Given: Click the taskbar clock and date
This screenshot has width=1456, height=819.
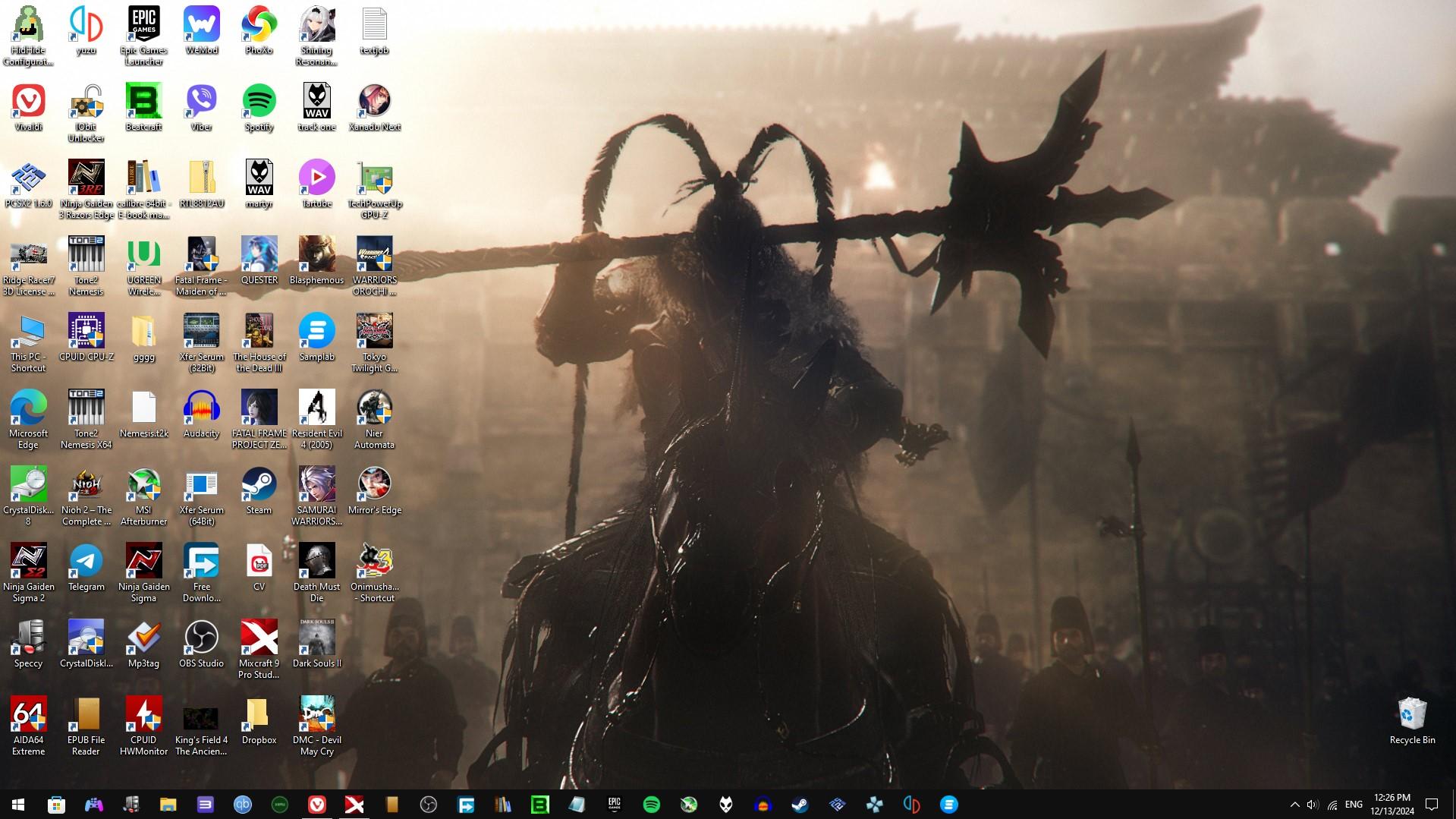Looking at the screenshot, I should [1392, 805].
